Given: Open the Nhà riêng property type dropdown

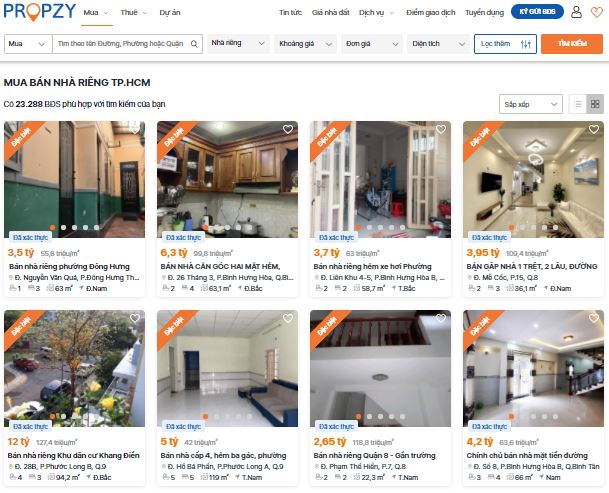Looking at the screenshot, I should 238,43.
